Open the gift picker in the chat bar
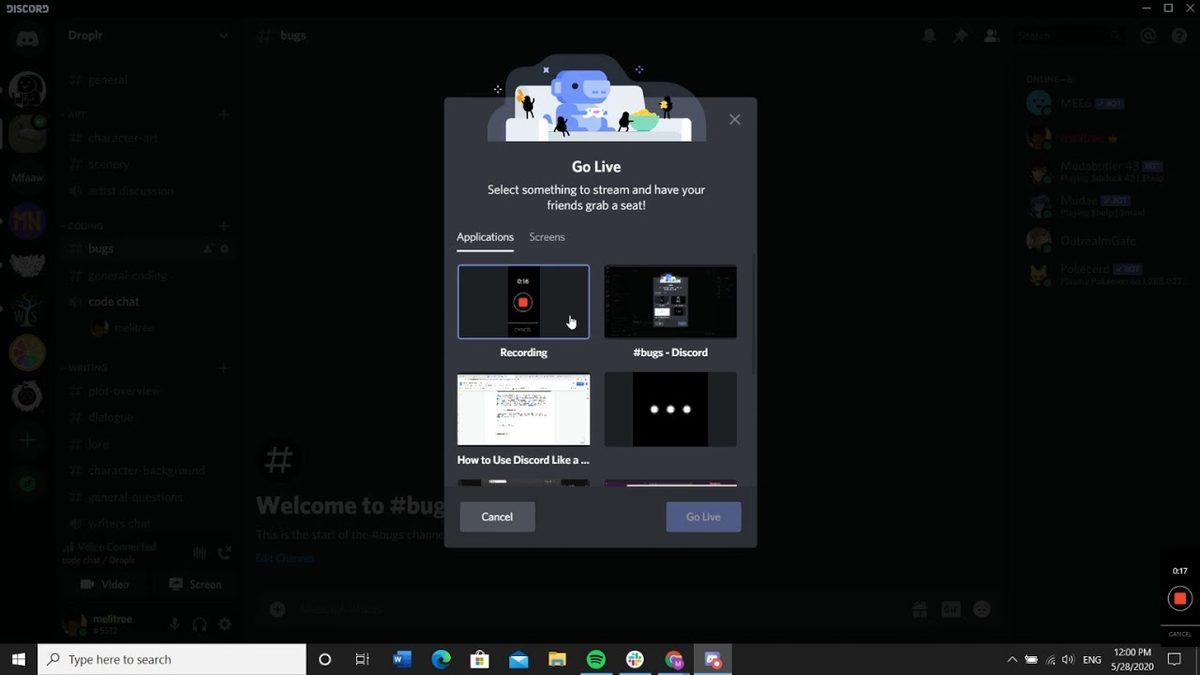1200x675 pixels. click(x=918, y=608)
